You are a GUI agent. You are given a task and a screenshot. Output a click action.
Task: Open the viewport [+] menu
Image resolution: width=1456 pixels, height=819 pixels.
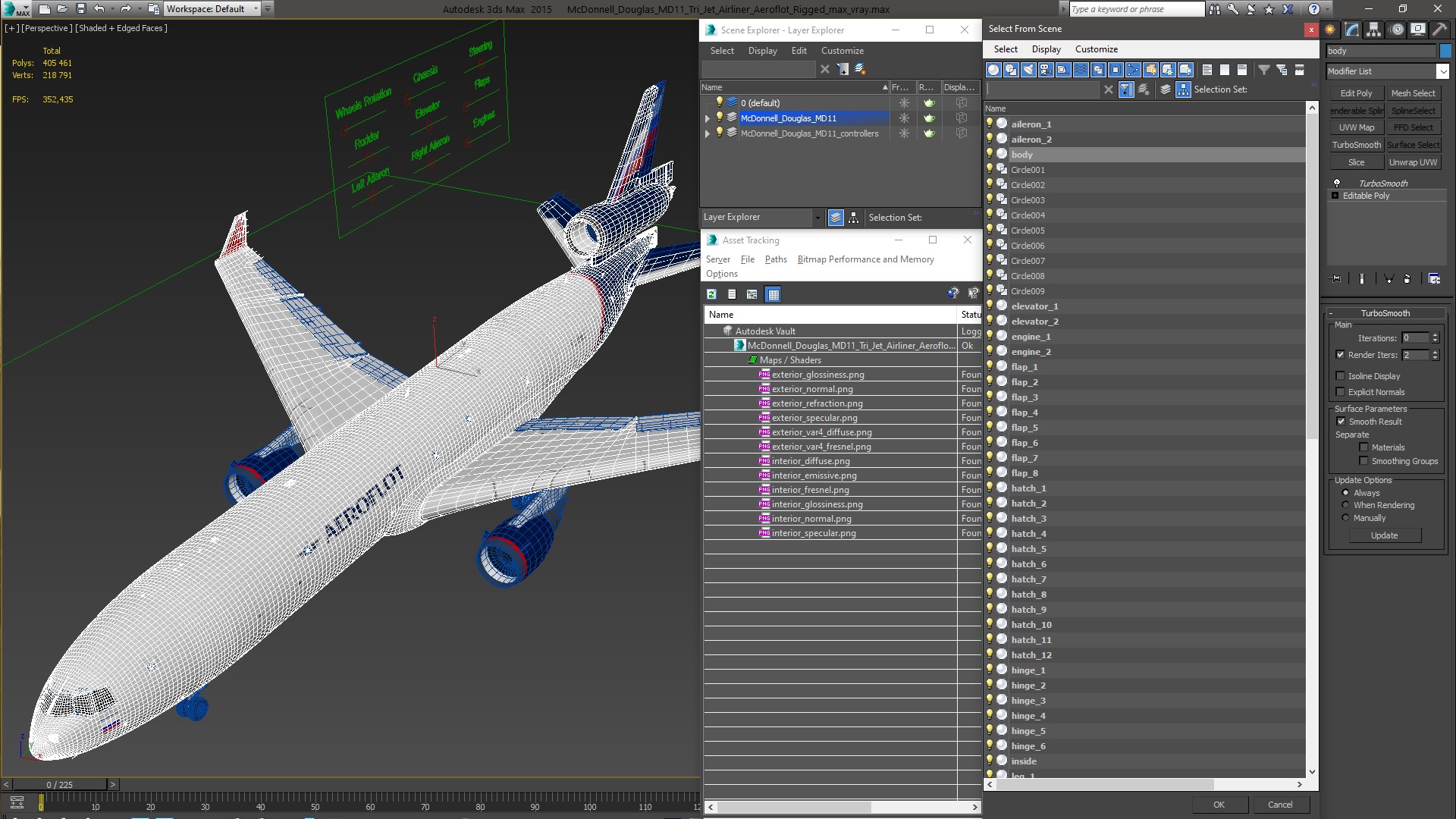11,28
